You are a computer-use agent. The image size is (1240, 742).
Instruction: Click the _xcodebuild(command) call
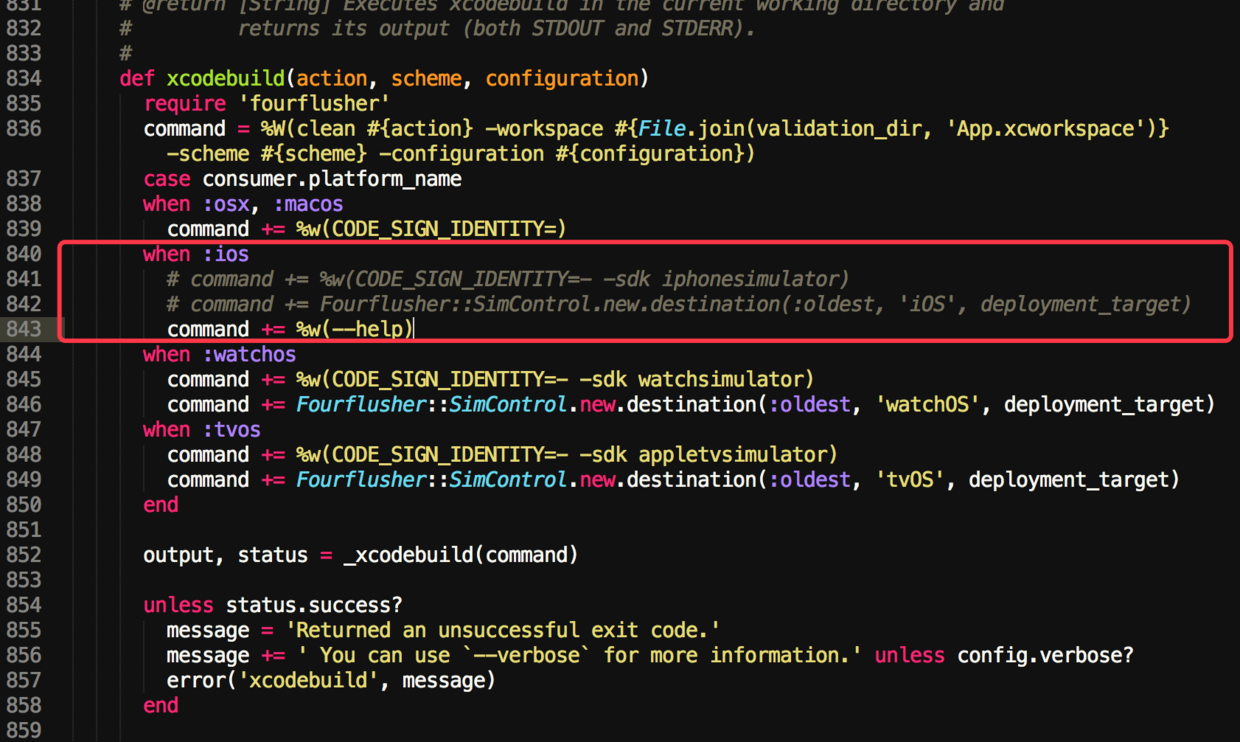click(x=461, y=555)
